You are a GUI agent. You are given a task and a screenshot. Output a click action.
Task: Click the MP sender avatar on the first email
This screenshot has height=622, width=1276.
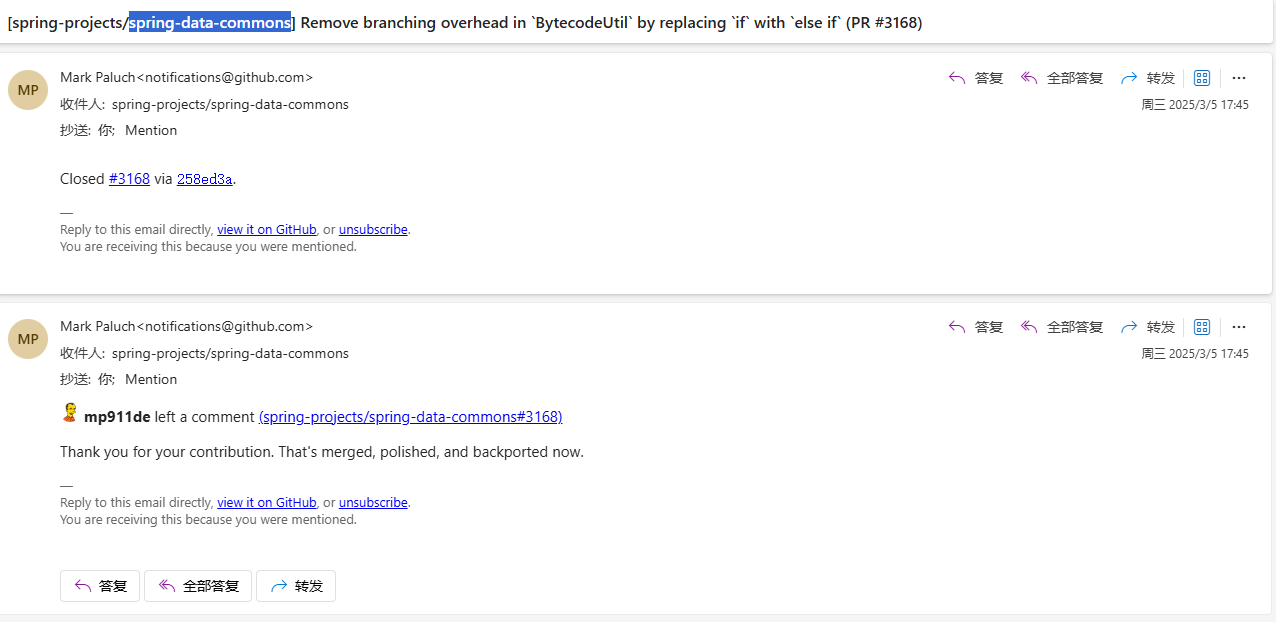click(28, 90)
